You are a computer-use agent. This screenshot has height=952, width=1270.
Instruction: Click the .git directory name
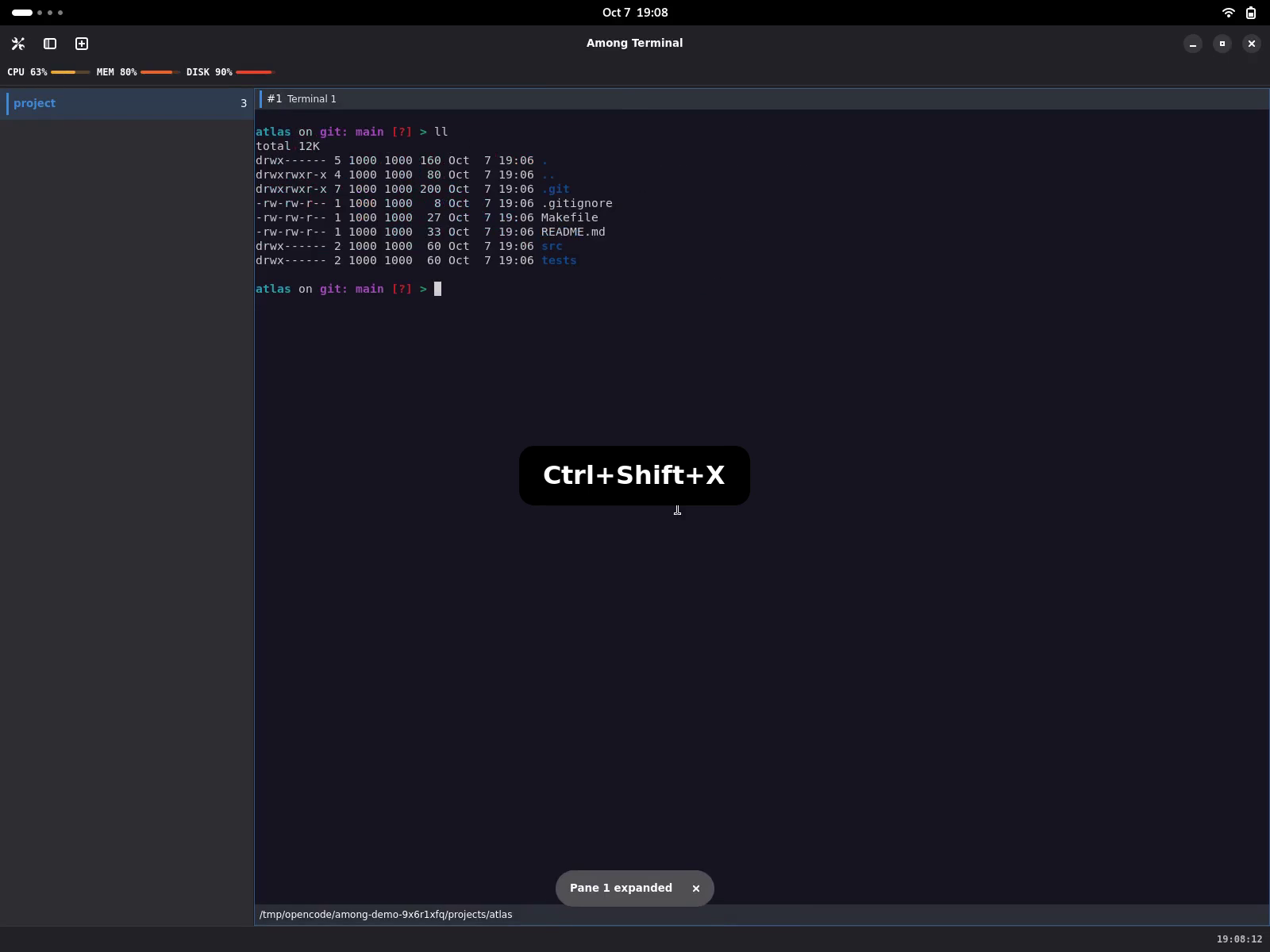(556, 189)
